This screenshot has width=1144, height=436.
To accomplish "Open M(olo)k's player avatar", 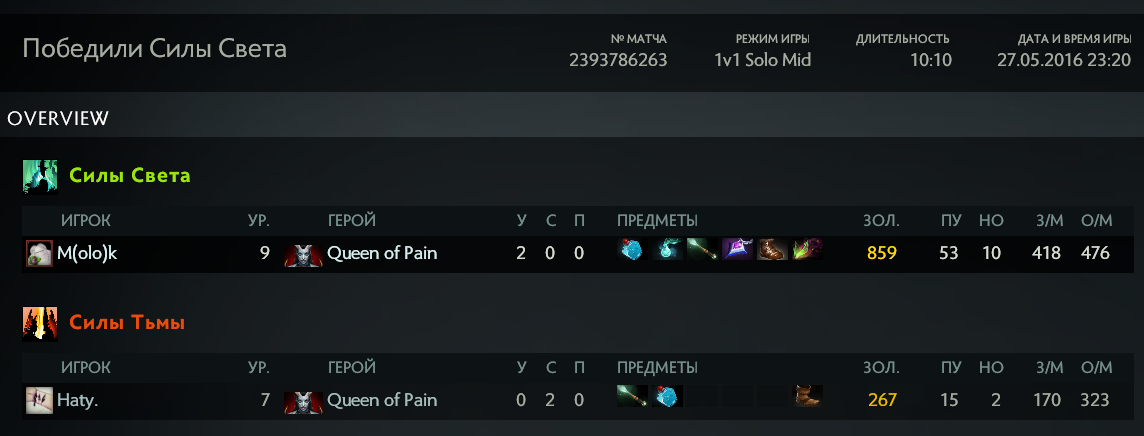I will coord(39,254).
